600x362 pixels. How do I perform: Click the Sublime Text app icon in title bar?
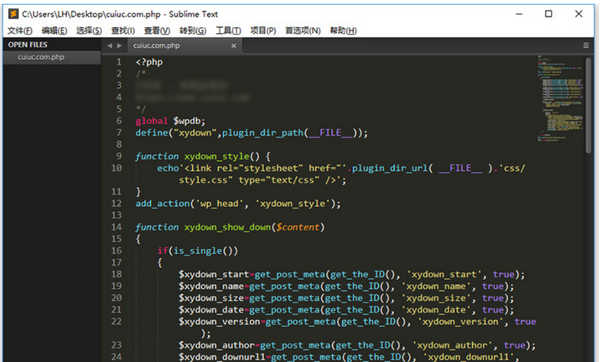tap(13, 14)
